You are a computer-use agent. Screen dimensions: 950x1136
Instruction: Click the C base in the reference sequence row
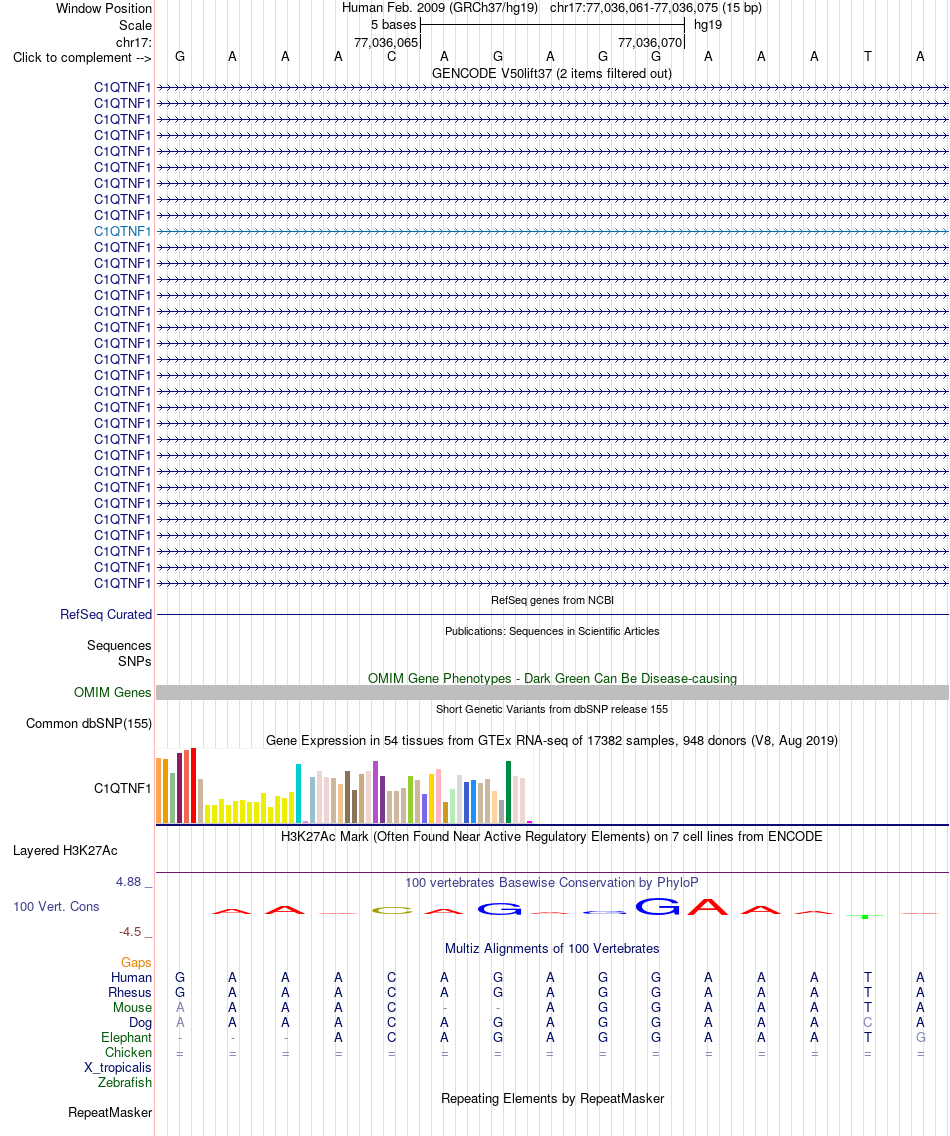click(391, 57)
